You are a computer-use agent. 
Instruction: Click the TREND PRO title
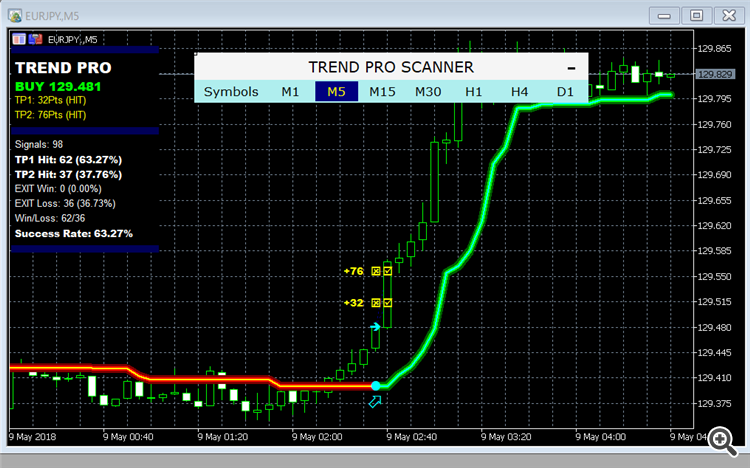[x=63, y=67]
